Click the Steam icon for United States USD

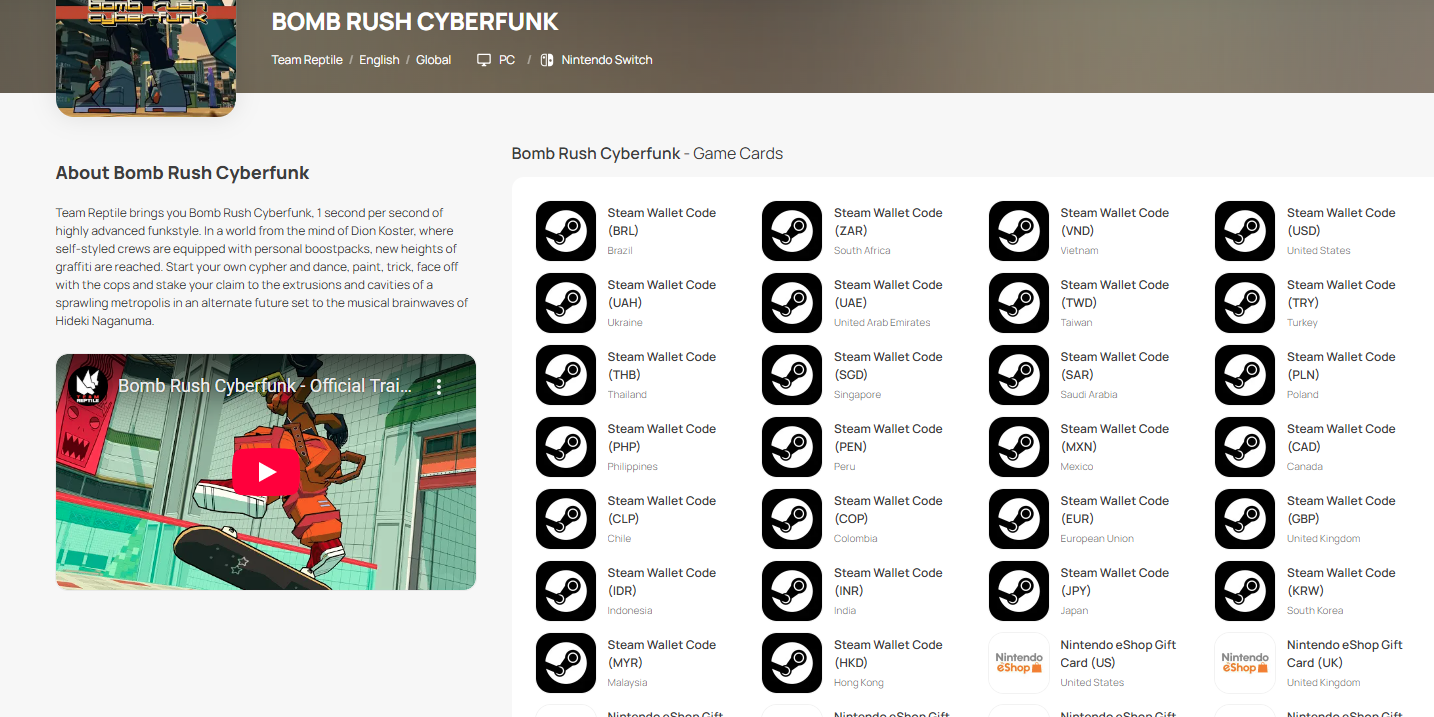(x=1245, y=231)
